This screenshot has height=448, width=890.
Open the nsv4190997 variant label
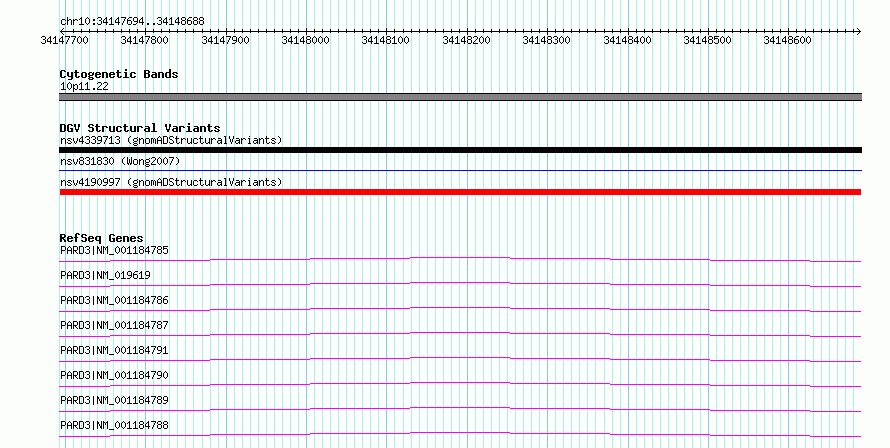pyautogui.click(x=171, y=182)
